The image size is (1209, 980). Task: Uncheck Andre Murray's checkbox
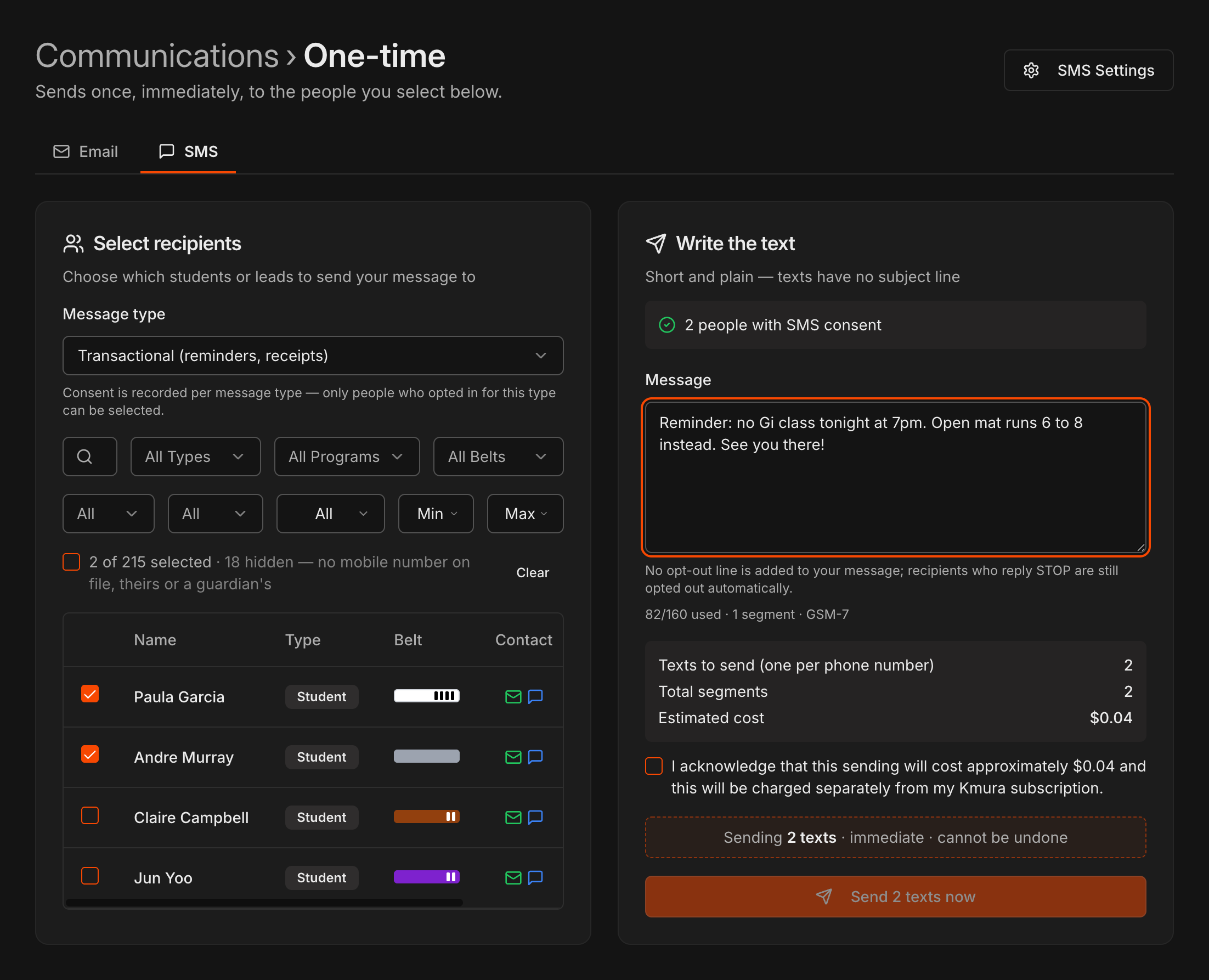[90, 754]
